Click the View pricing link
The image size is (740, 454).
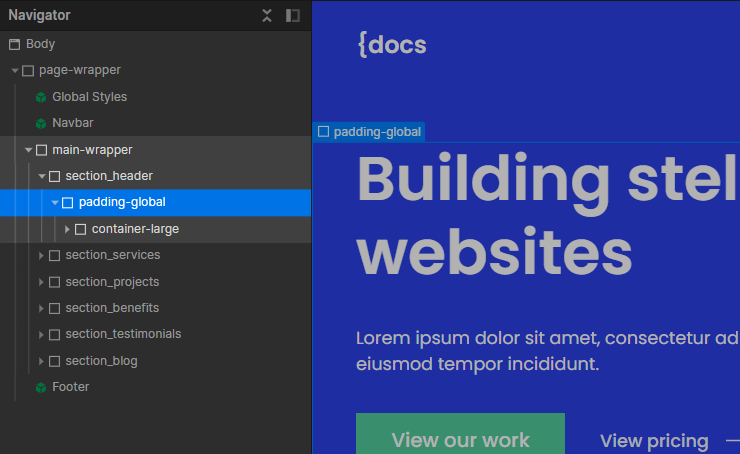point(654,441)
